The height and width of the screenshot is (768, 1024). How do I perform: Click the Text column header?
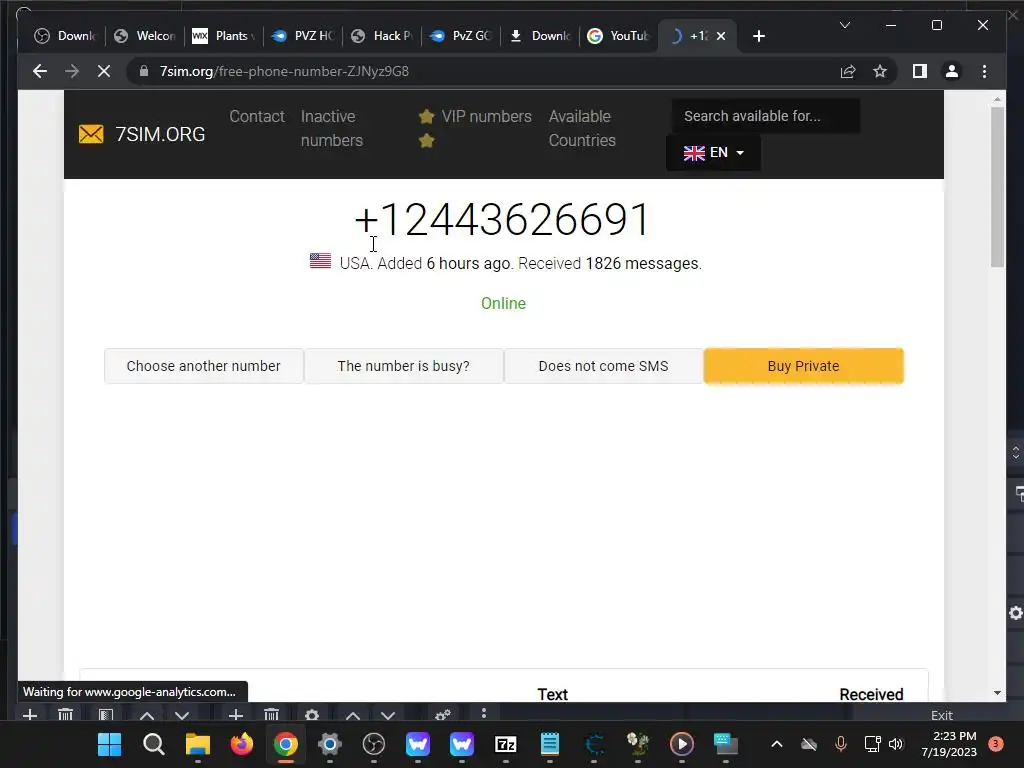tap(552, 694)
